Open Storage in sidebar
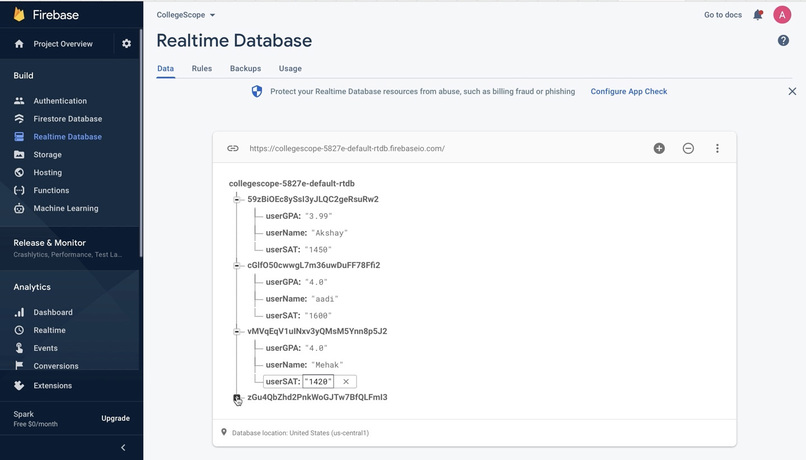 point(47,155)
